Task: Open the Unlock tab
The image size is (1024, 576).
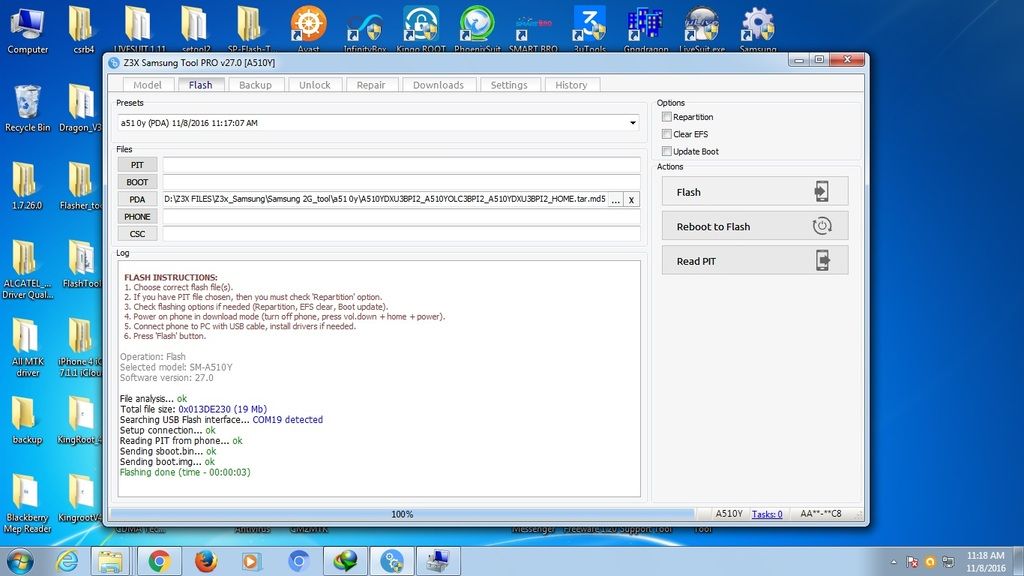Action: pos(315,85)
